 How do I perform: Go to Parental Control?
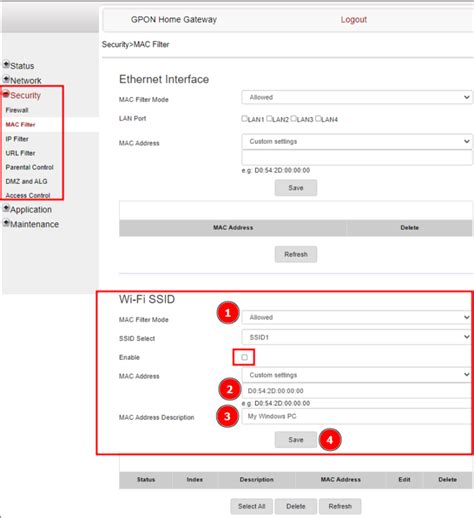click(29, 167)
